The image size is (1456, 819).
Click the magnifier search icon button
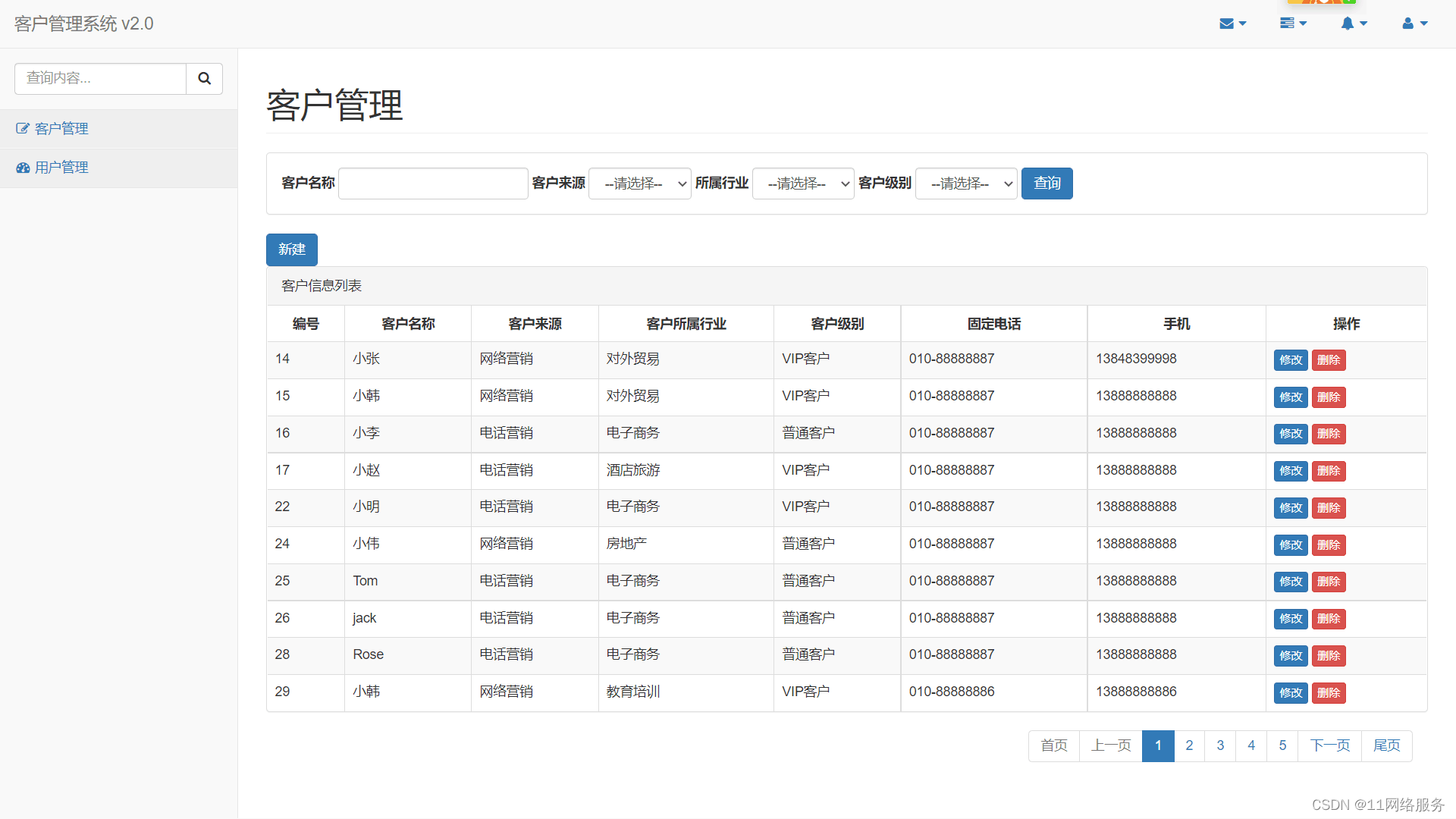point(204,78)
